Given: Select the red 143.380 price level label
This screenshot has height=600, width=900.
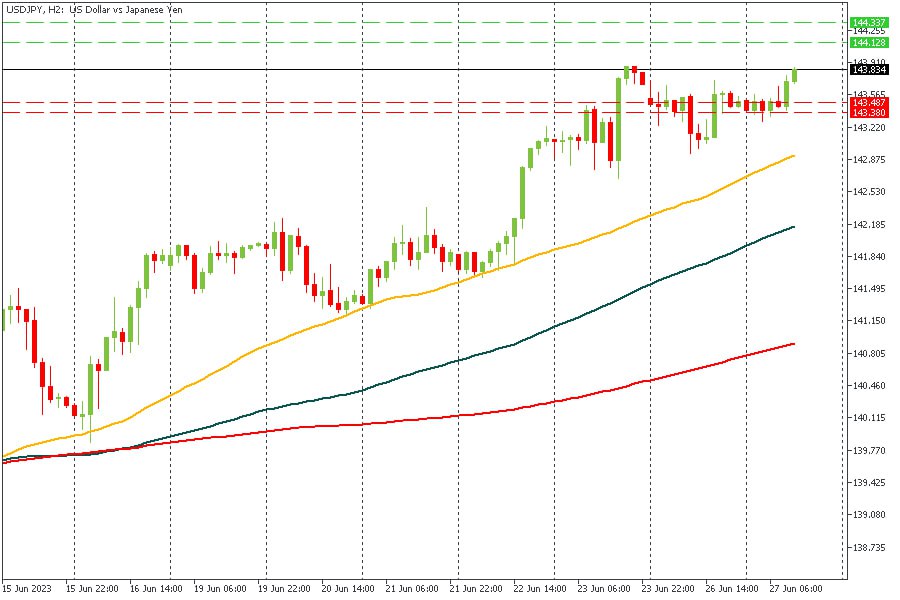Looking at the screenshot, I should 869,113.
